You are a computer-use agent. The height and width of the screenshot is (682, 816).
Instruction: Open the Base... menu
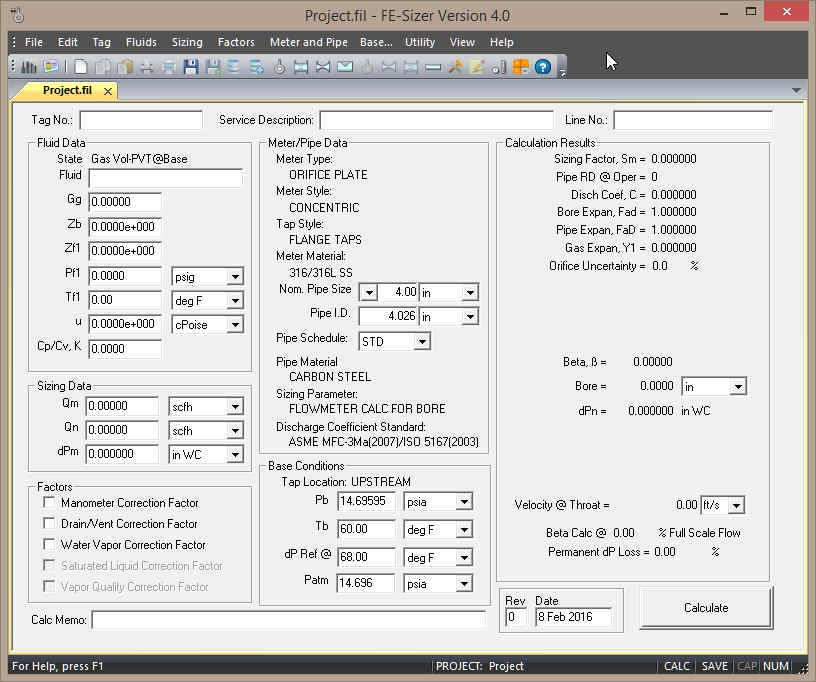point(376,42)
